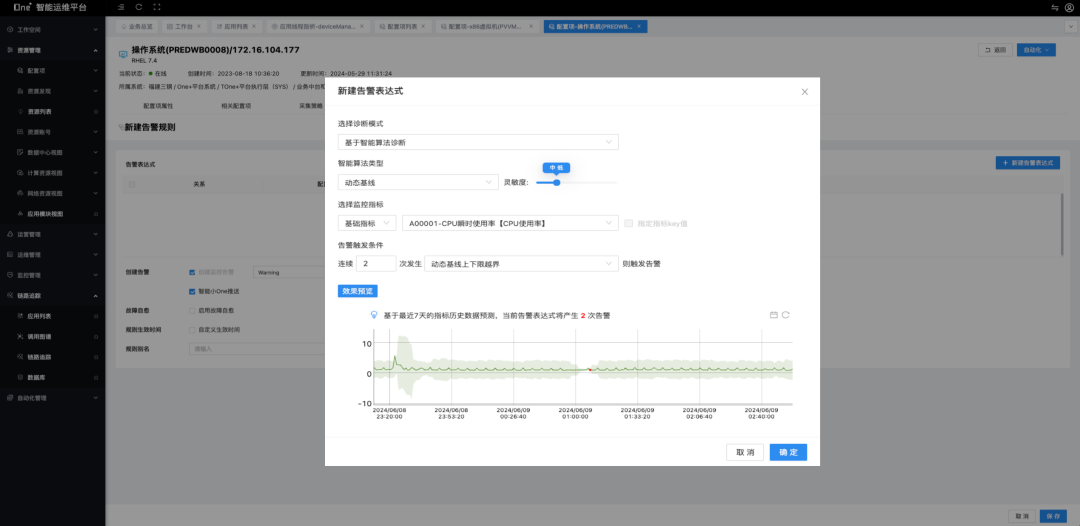Click the 灵敏度 slider handle
Screen dimensions: 1080x526
tap(556, 182)
